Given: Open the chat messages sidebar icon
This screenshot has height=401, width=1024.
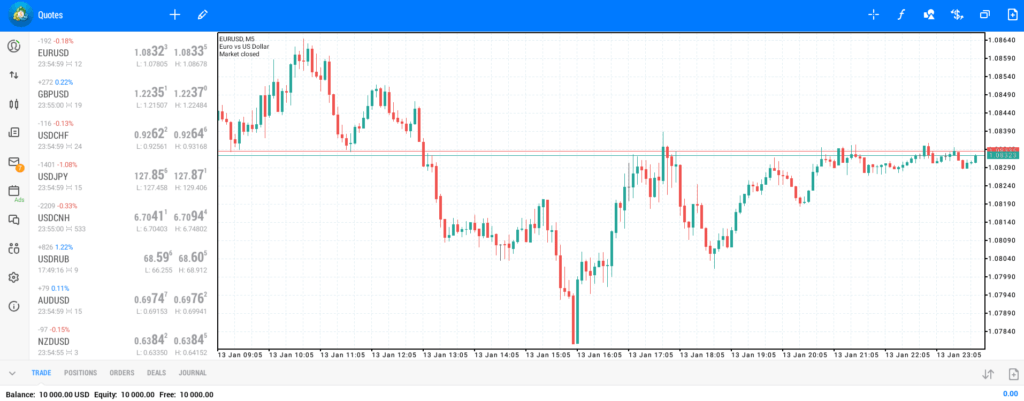Looking at the screenshot, I should point(14,219).
